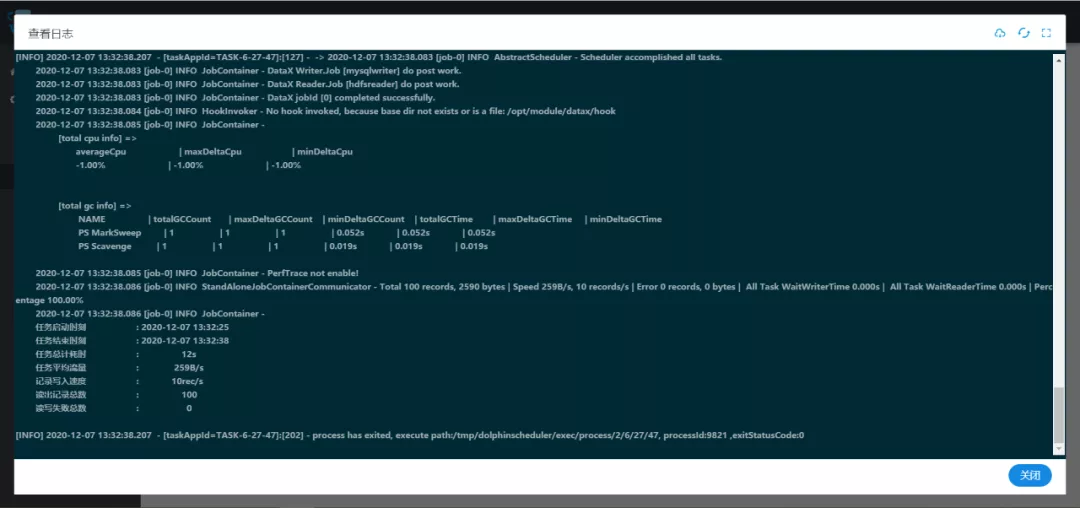Expand log viewer to fullscreen
The width and height of the screenshot is (1080, 508).
1046,33
